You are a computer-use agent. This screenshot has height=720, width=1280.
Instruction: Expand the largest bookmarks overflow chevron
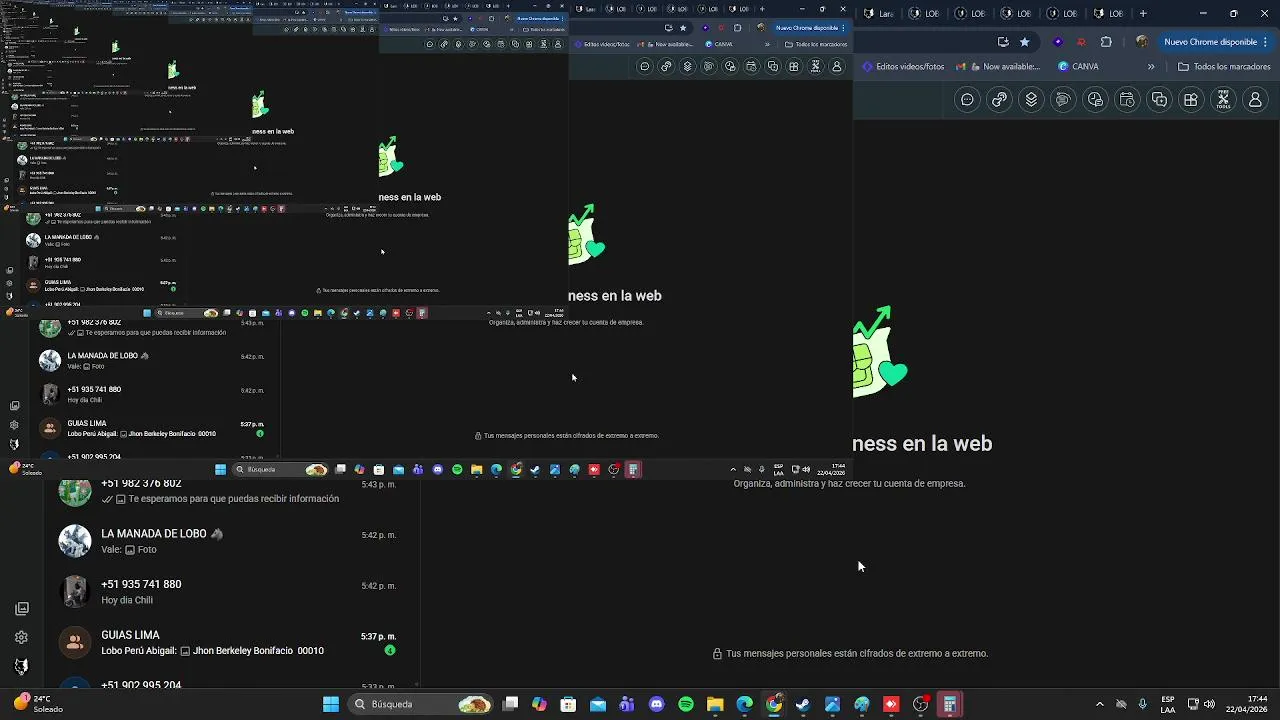[x=1151, y=67]
